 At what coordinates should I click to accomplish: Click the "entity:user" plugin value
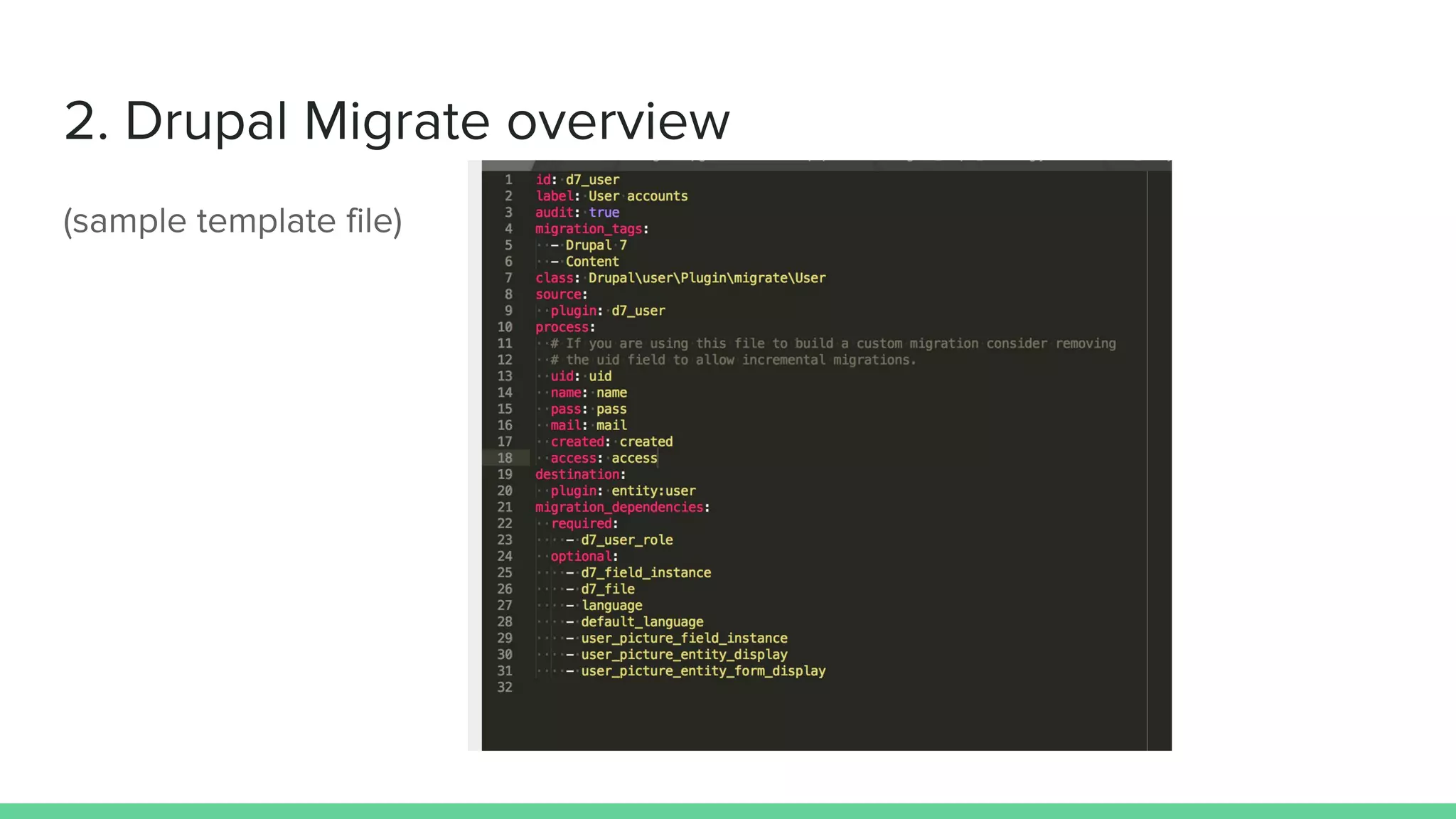coord(653,491)
